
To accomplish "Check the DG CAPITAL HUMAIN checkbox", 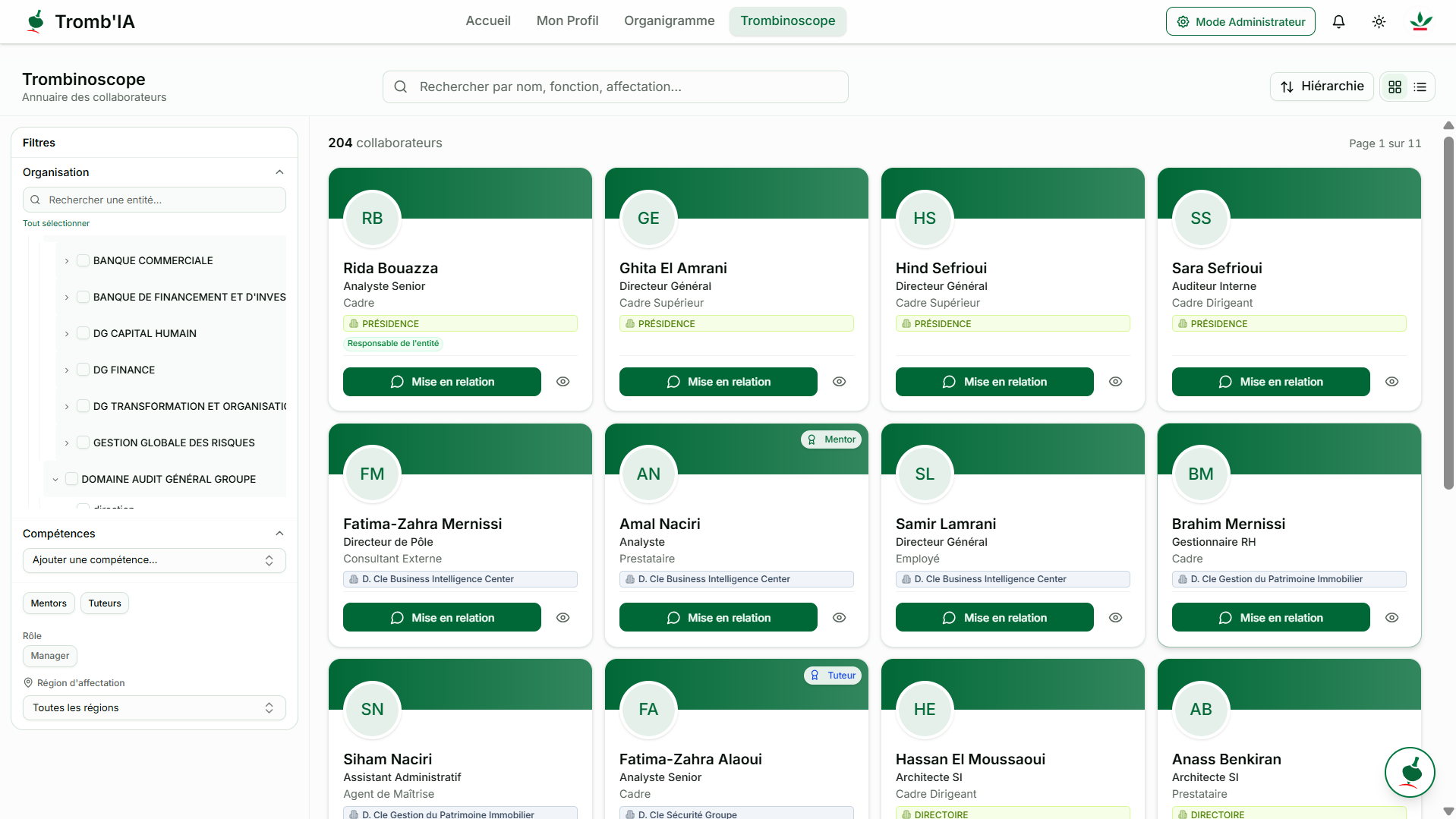I will point(84,334).
